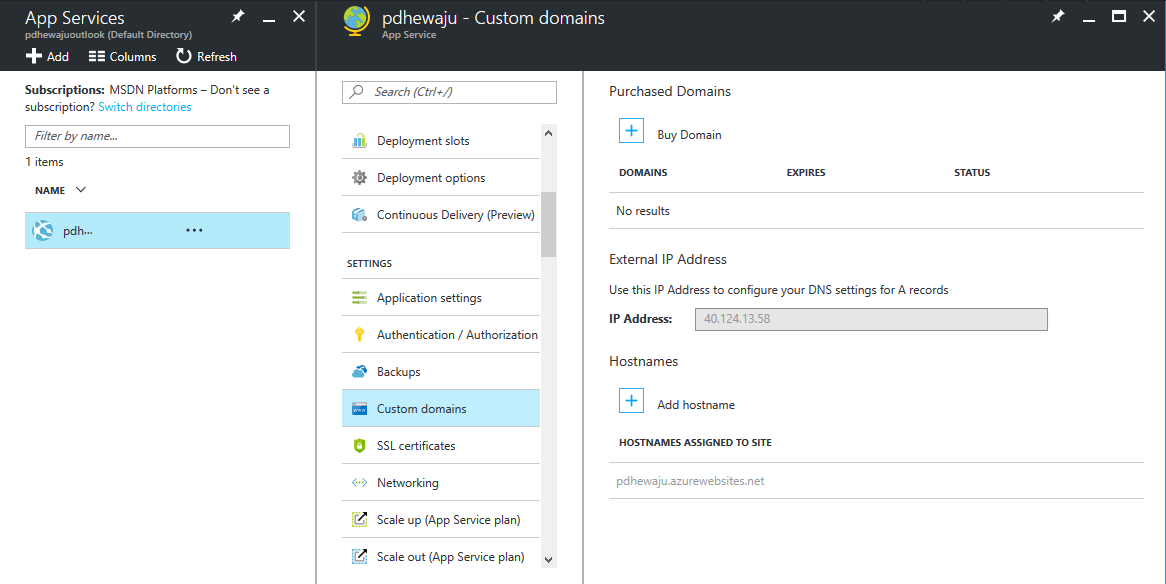Toggle the NAME column sort chevron
The image size is (1166, 584).
point(81,190)
